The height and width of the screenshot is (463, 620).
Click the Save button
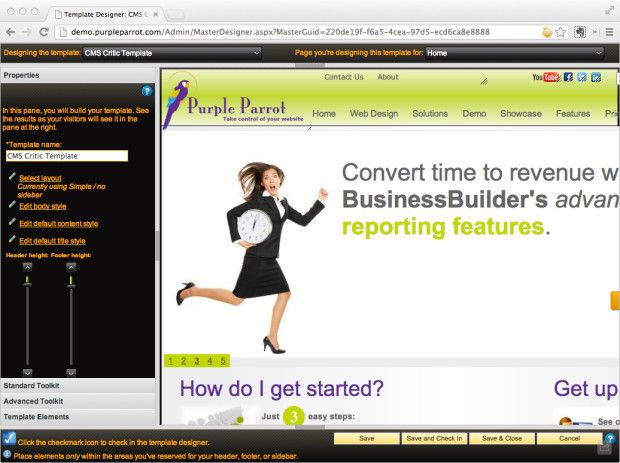367,438
